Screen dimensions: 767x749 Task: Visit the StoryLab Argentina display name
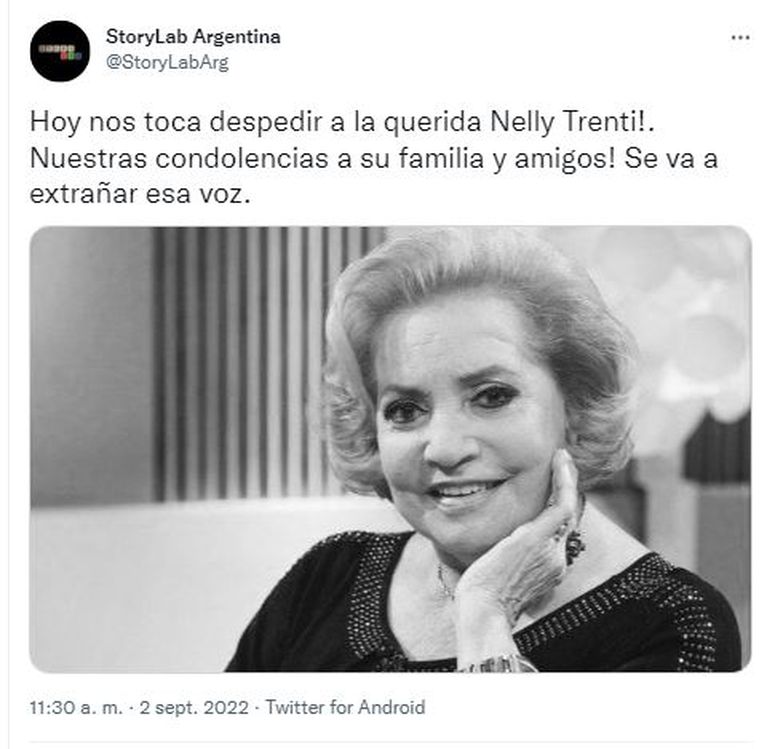[193, 36]
